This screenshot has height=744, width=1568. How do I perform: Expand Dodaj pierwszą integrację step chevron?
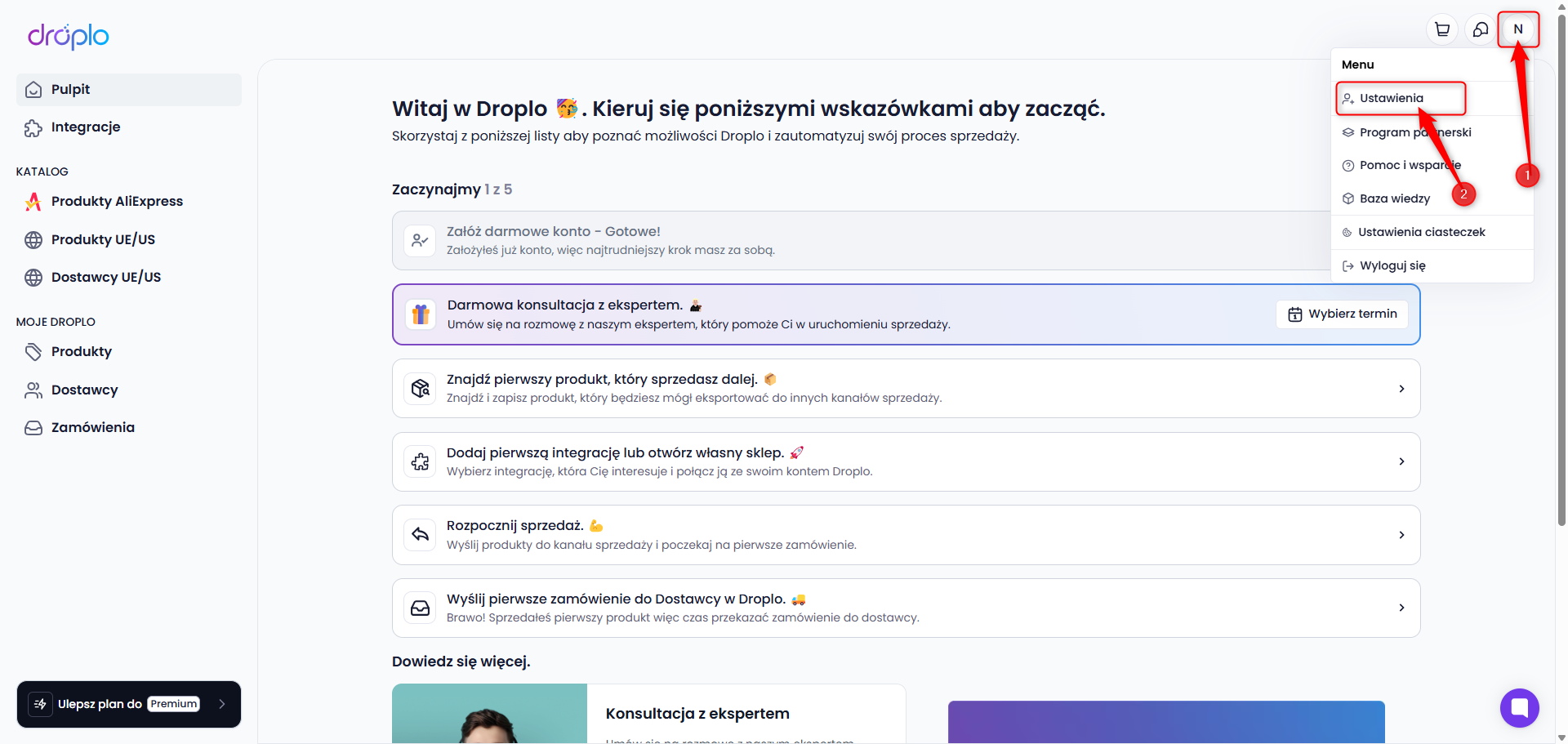tap(1401, 461)
